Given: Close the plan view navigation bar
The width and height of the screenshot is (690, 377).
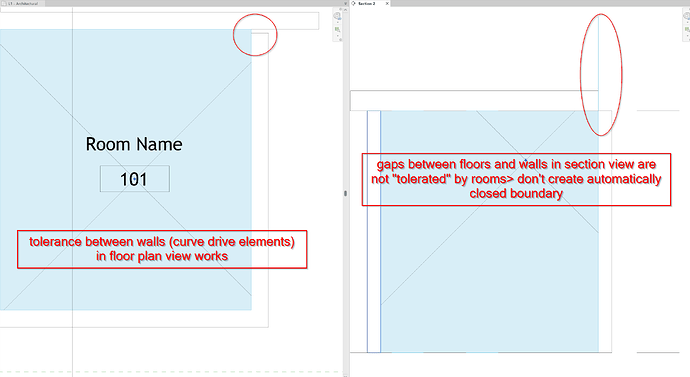Looking at the screenshot, I should [341, 9].
